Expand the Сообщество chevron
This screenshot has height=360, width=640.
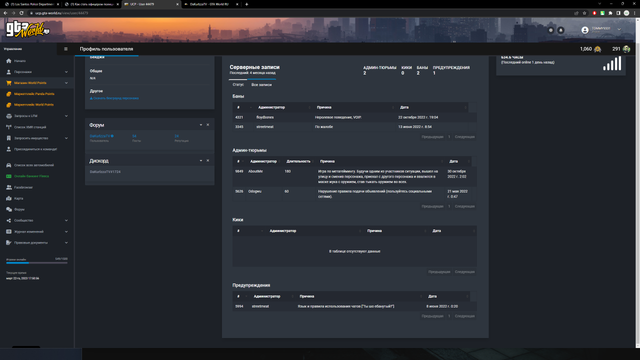[x=66, y=220]
